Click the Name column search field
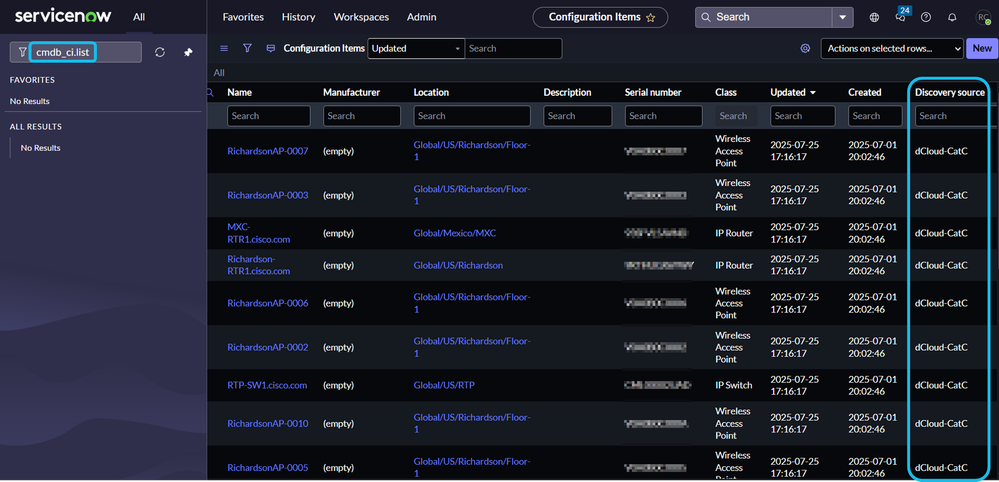This screenshot has height=482, width=999. coord(268,116)
